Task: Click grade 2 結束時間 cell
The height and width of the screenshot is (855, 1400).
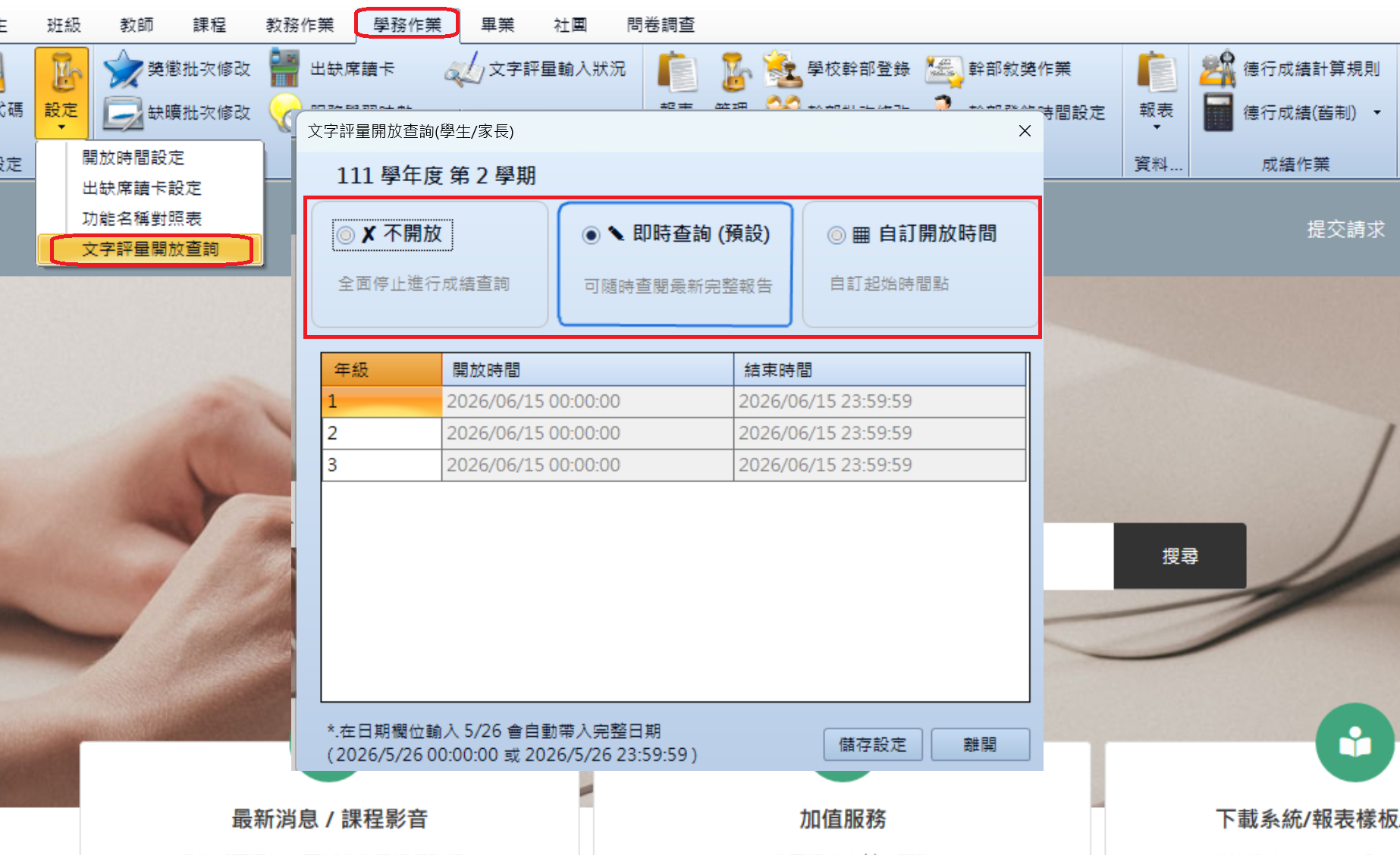Action: click(880, 434)
